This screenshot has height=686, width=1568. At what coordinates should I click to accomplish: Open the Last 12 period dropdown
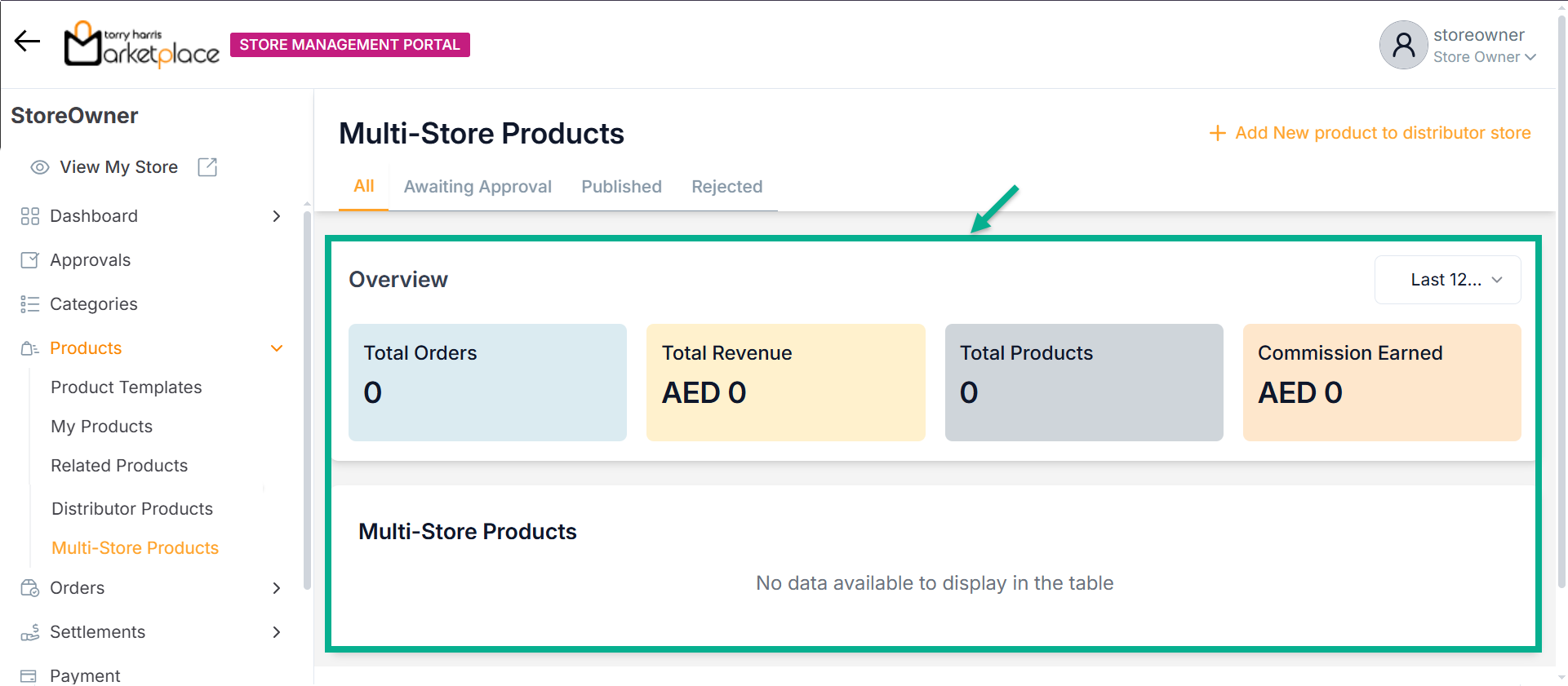tap(1447, 280)
